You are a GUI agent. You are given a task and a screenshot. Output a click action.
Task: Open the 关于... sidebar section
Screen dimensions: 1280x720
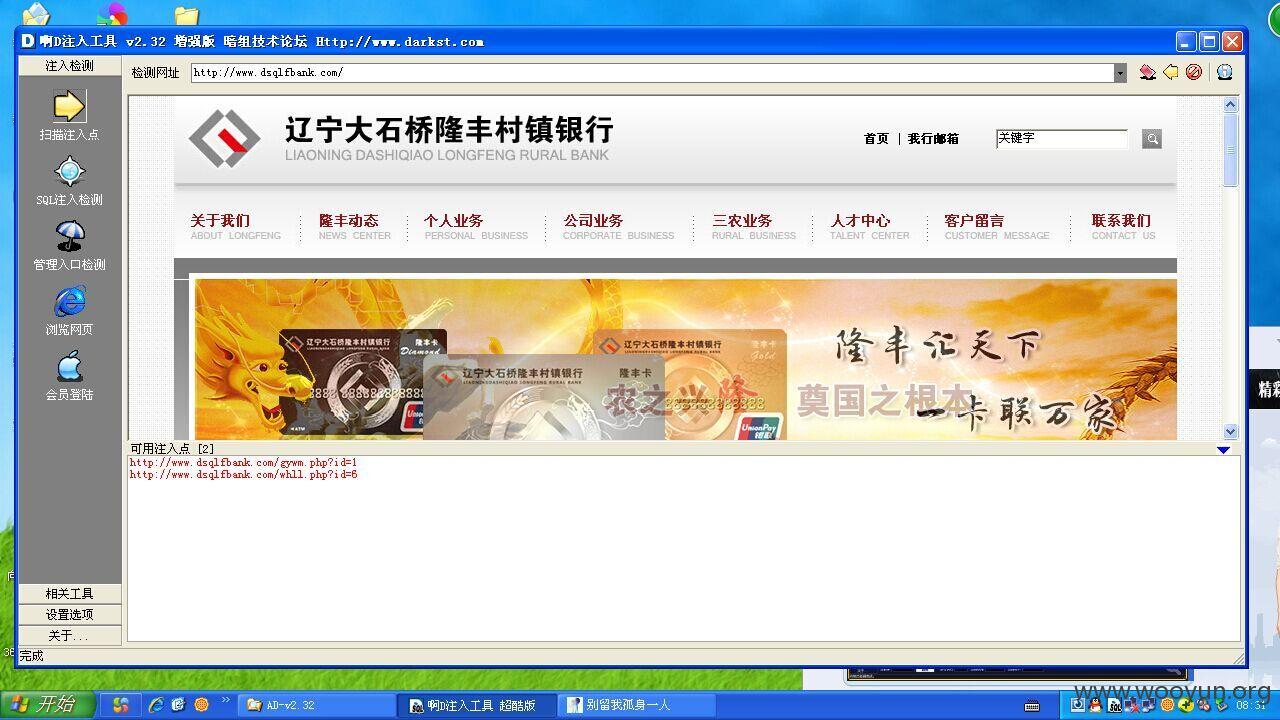[69, 636]
